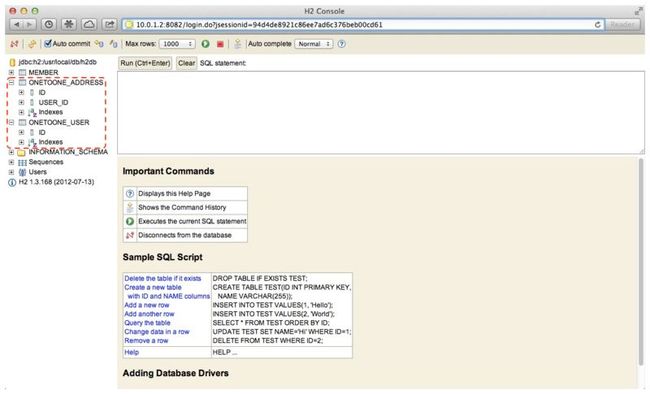
Task: Open command history from the toolbar icon
Action: [238, 44]
